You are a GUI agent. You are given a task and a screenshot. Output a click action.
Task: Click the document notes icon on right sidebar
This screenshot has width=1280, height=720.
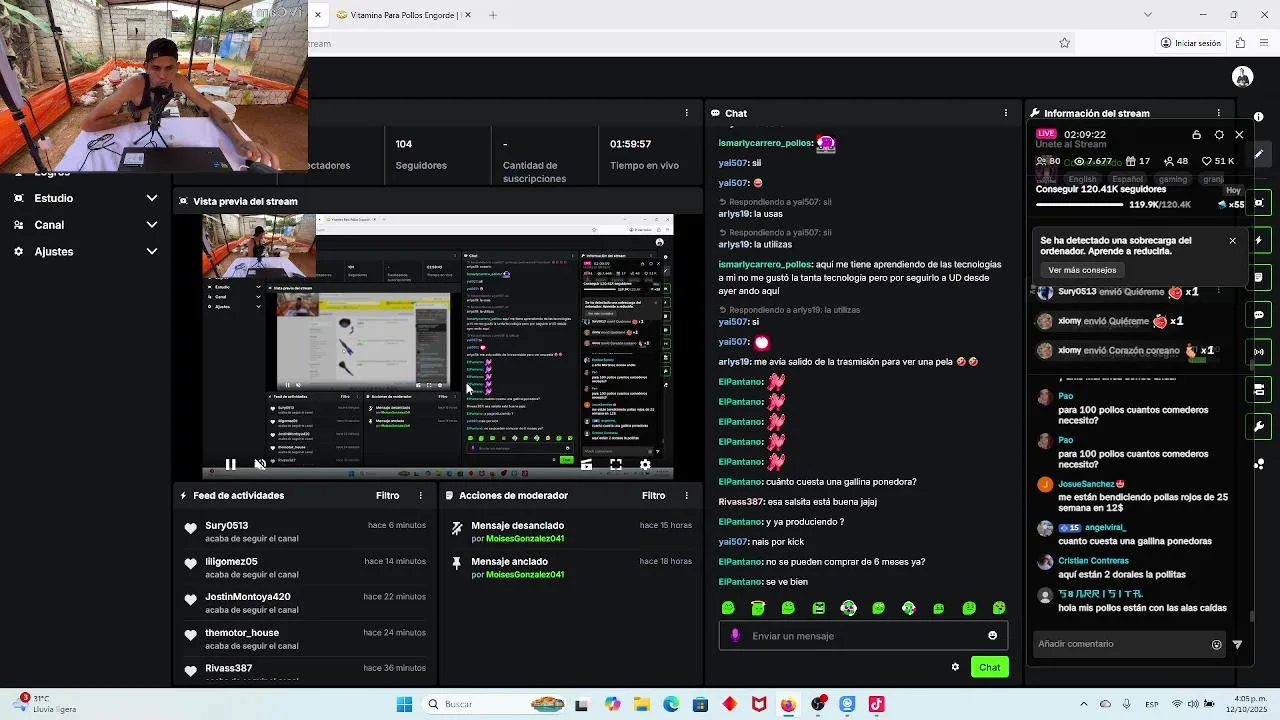(x=1259, y=277)
